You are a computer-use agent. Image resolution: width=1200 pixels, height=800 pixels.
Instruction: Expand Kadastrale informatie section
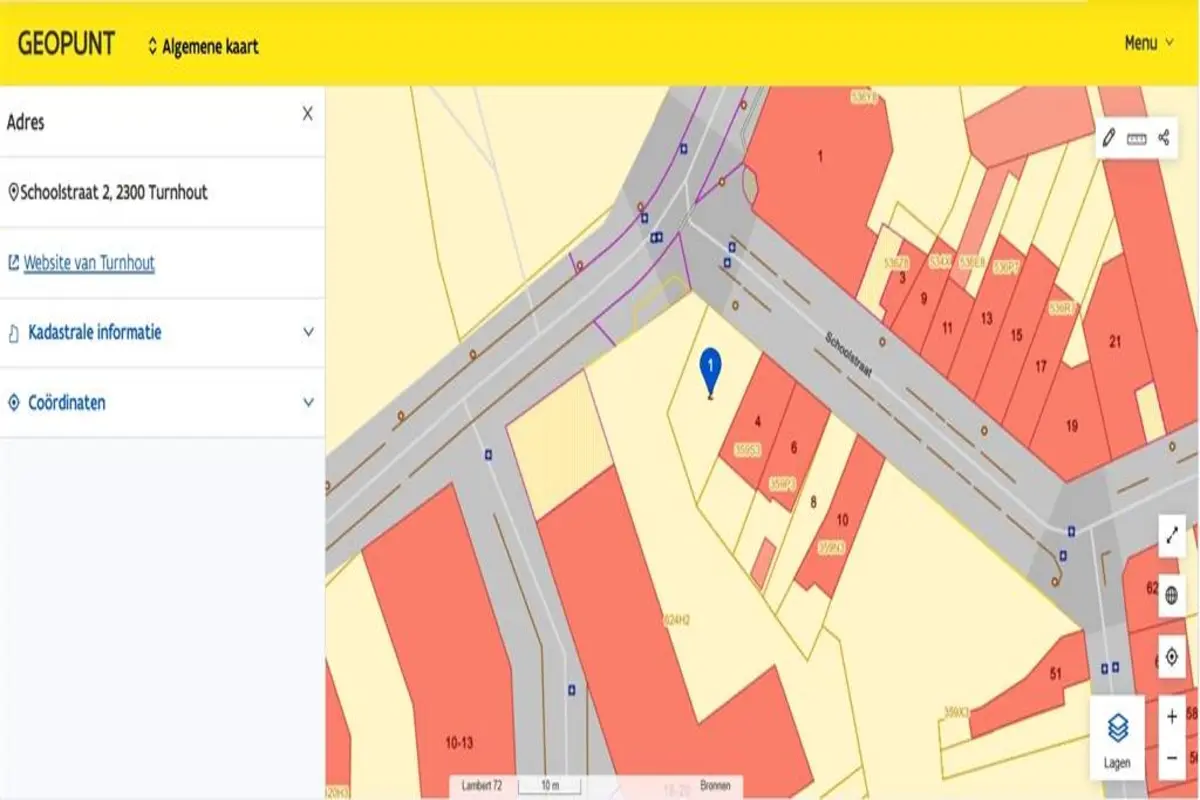160,332
